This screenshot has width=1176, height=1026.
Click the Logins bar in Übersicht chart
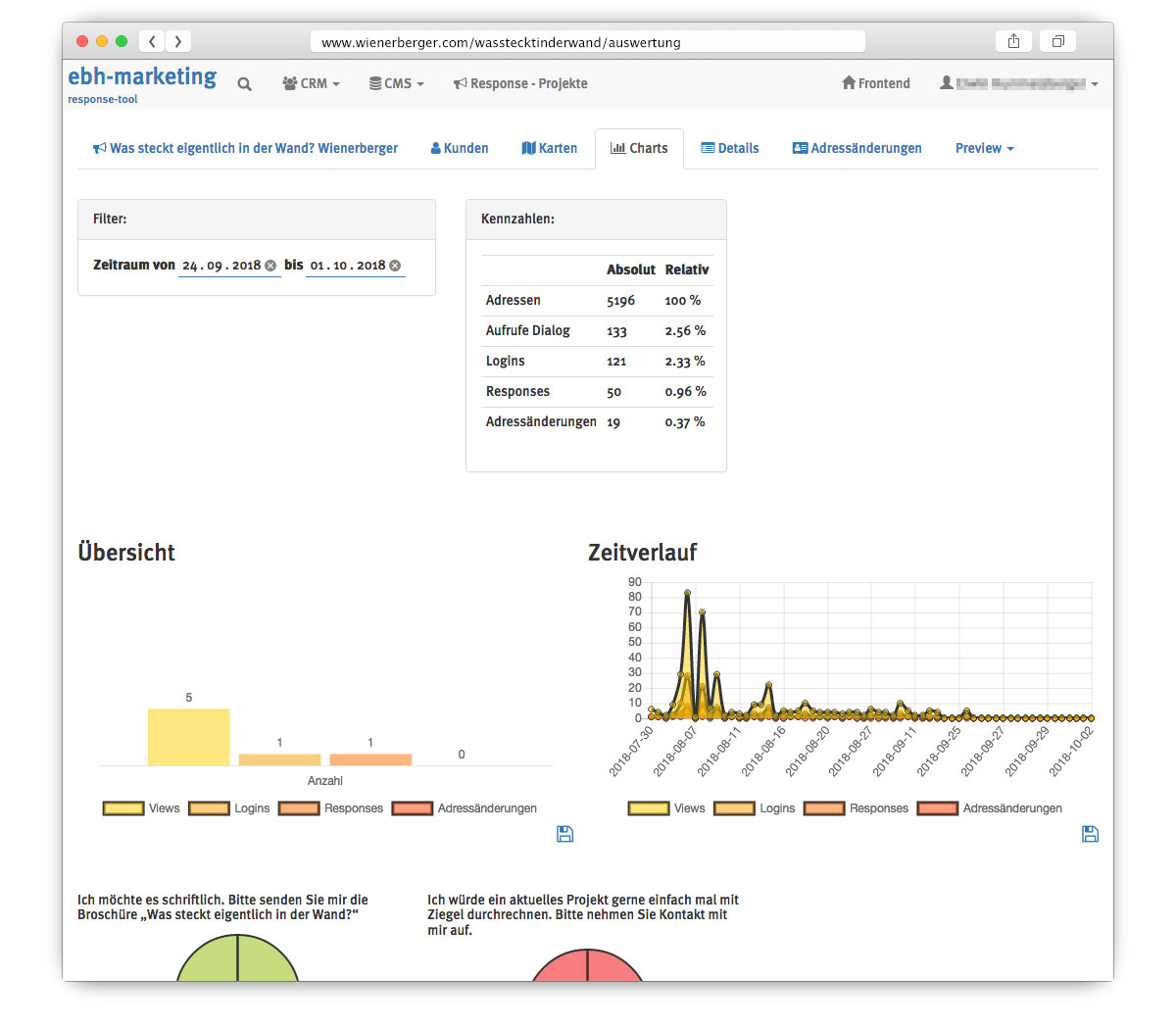pyautogui.click(x=279, y=759)
